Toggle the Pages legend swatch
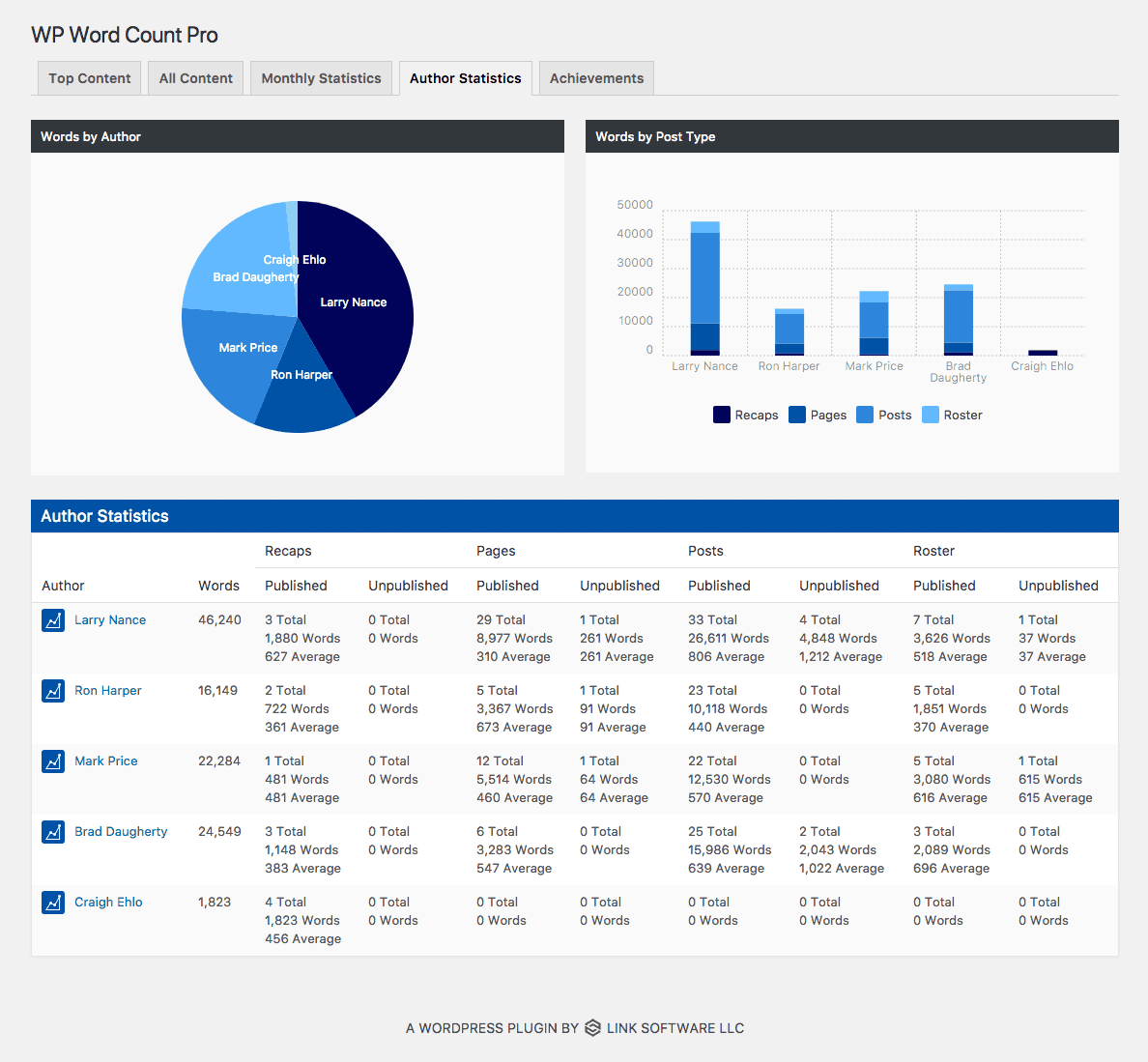Screen dimensions: 1148x1062 (x=797, y=415)
